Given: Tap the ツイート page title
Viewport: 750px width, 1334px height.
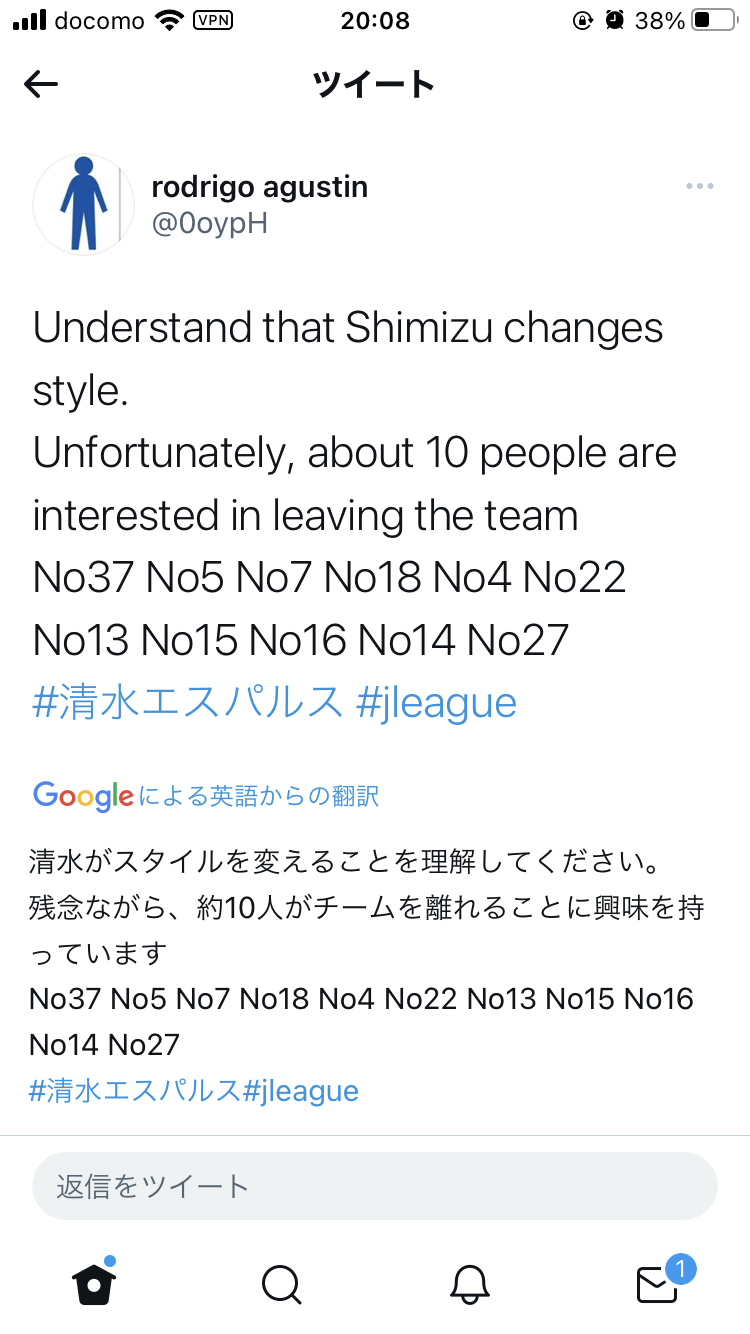Looking at the screenshot, I should pos(374,85).
